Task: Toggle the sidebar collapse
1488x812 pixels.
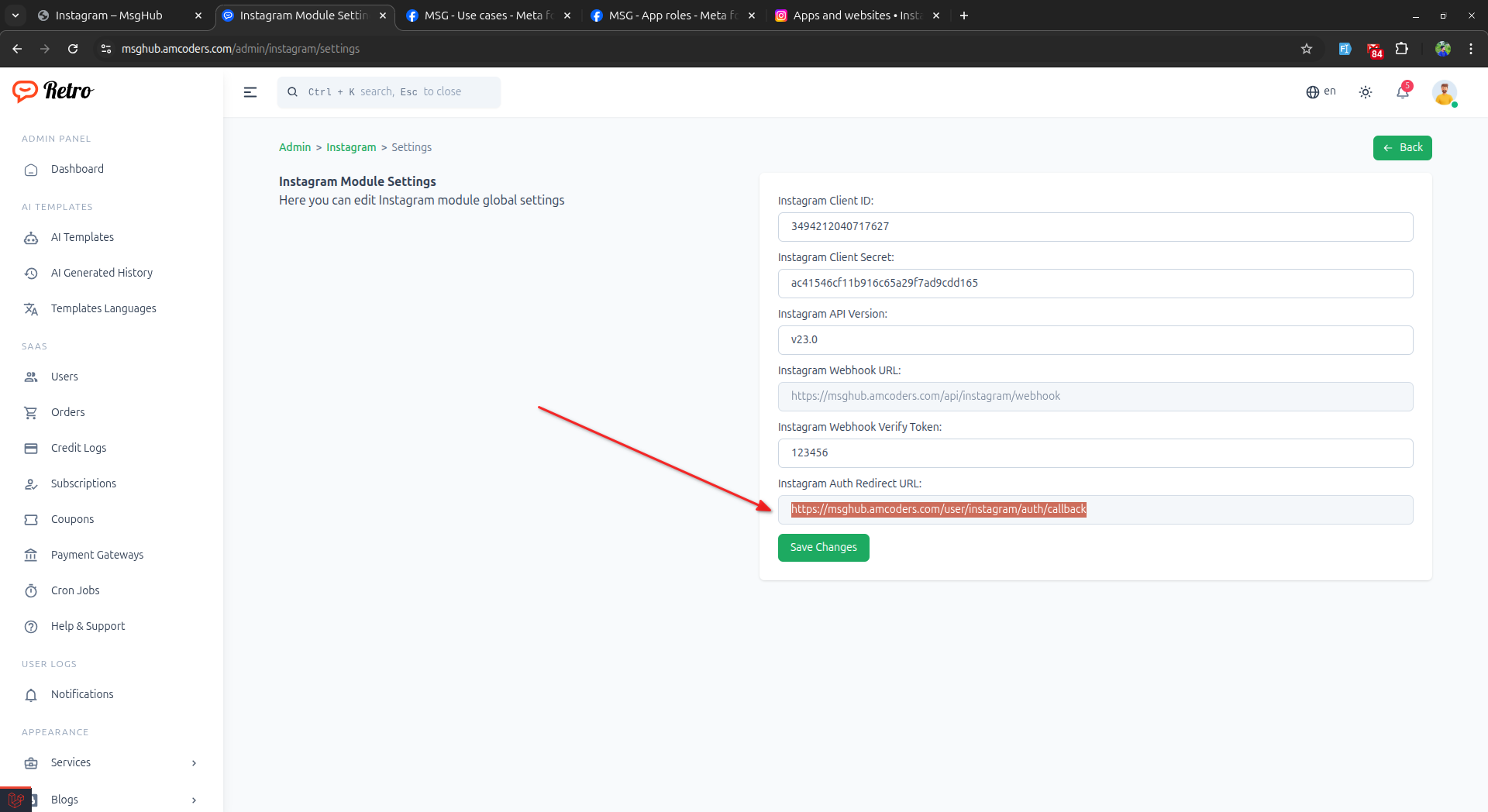Action: click(250, 91)
